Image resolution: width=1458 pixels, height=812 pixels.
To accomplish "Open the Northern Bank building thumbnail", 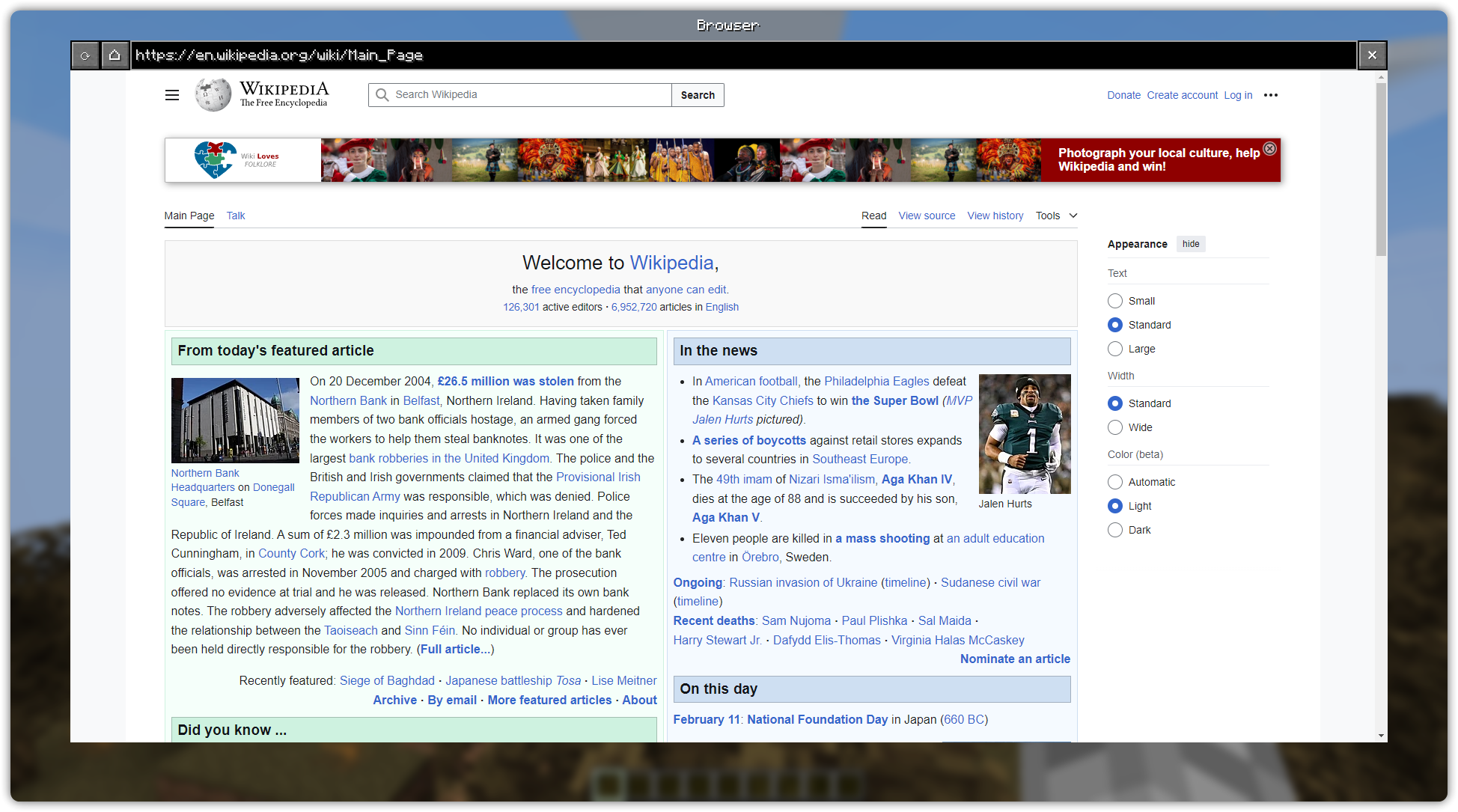I will click(235, 421).
